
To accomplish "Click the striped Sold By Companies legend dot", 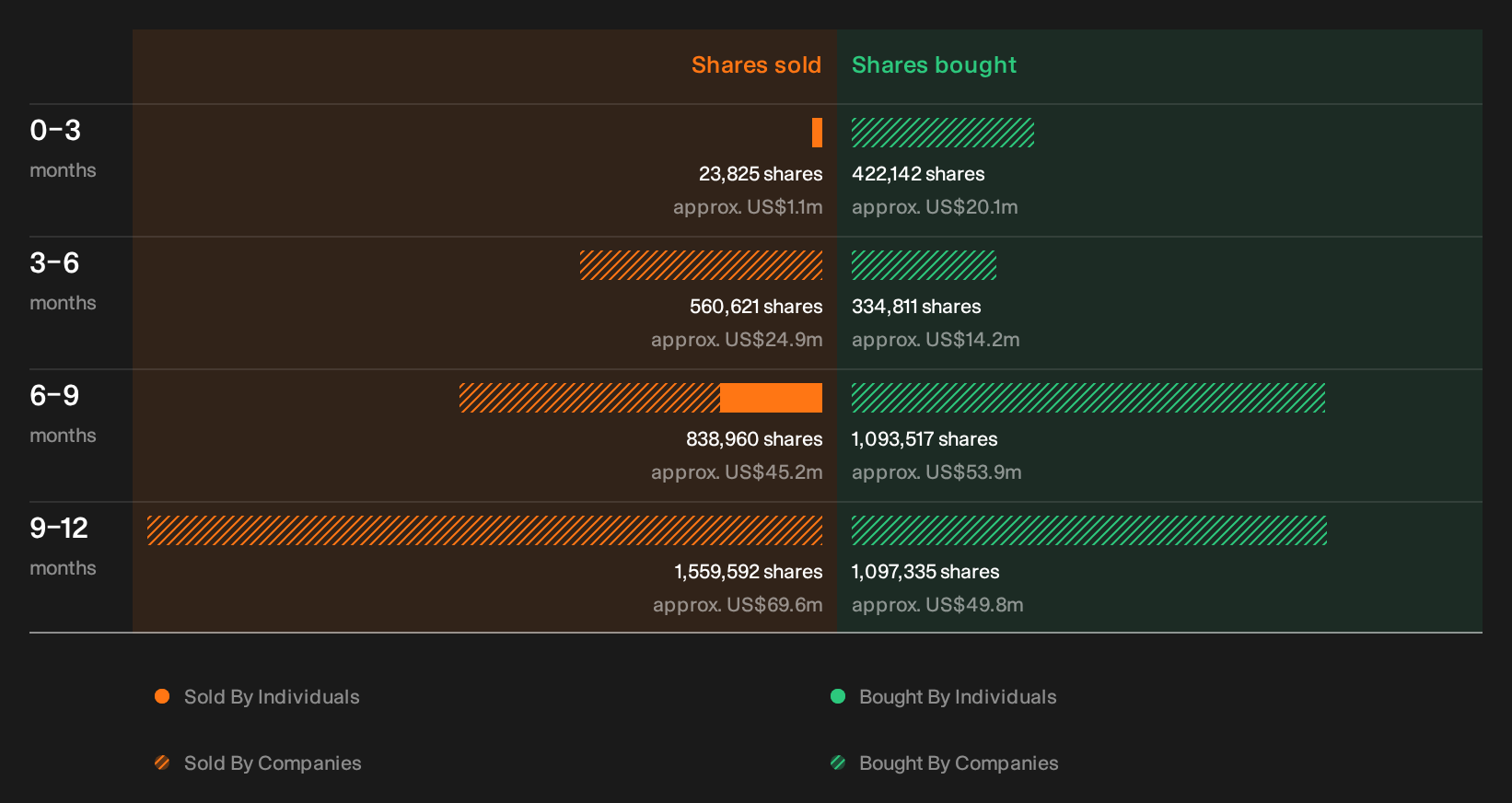I will click(162, 762).
